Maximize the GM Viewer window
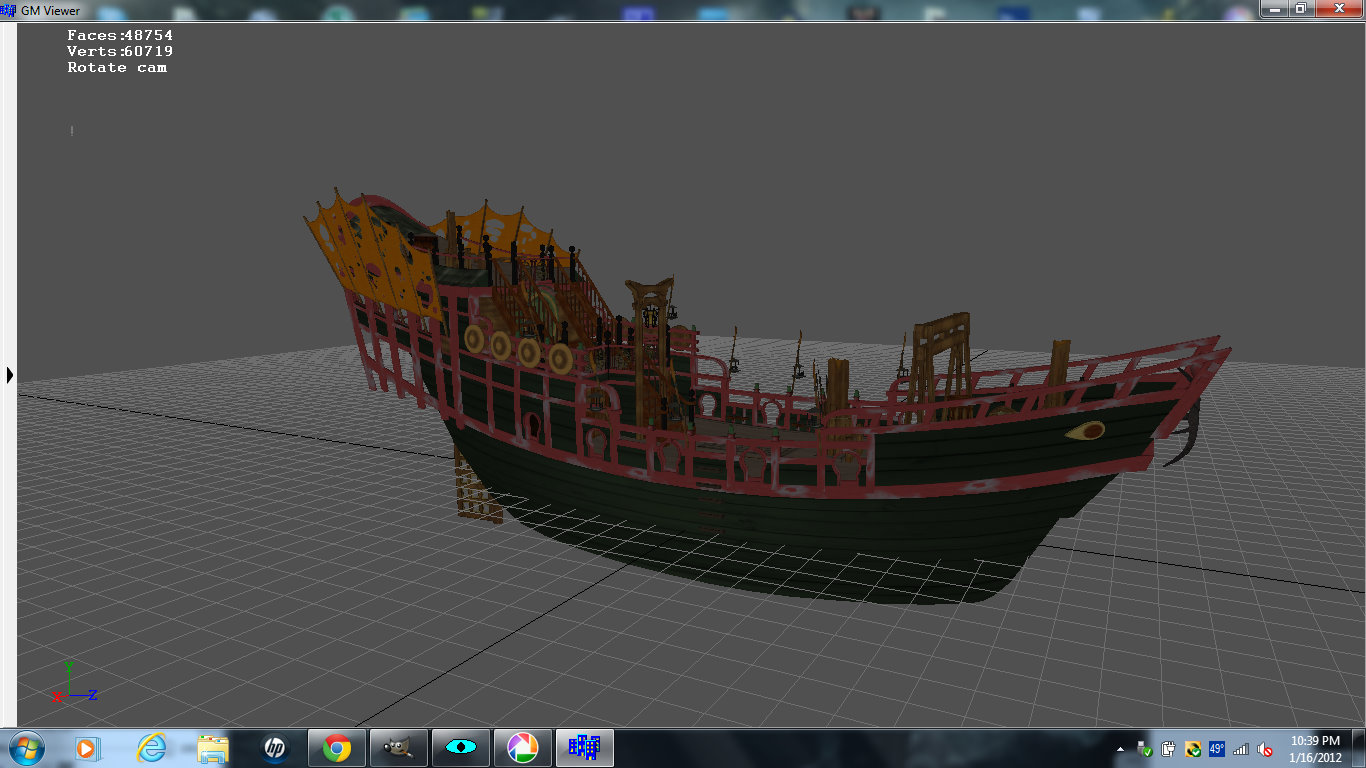The image size is (1366, 768). click(1300, 8)
